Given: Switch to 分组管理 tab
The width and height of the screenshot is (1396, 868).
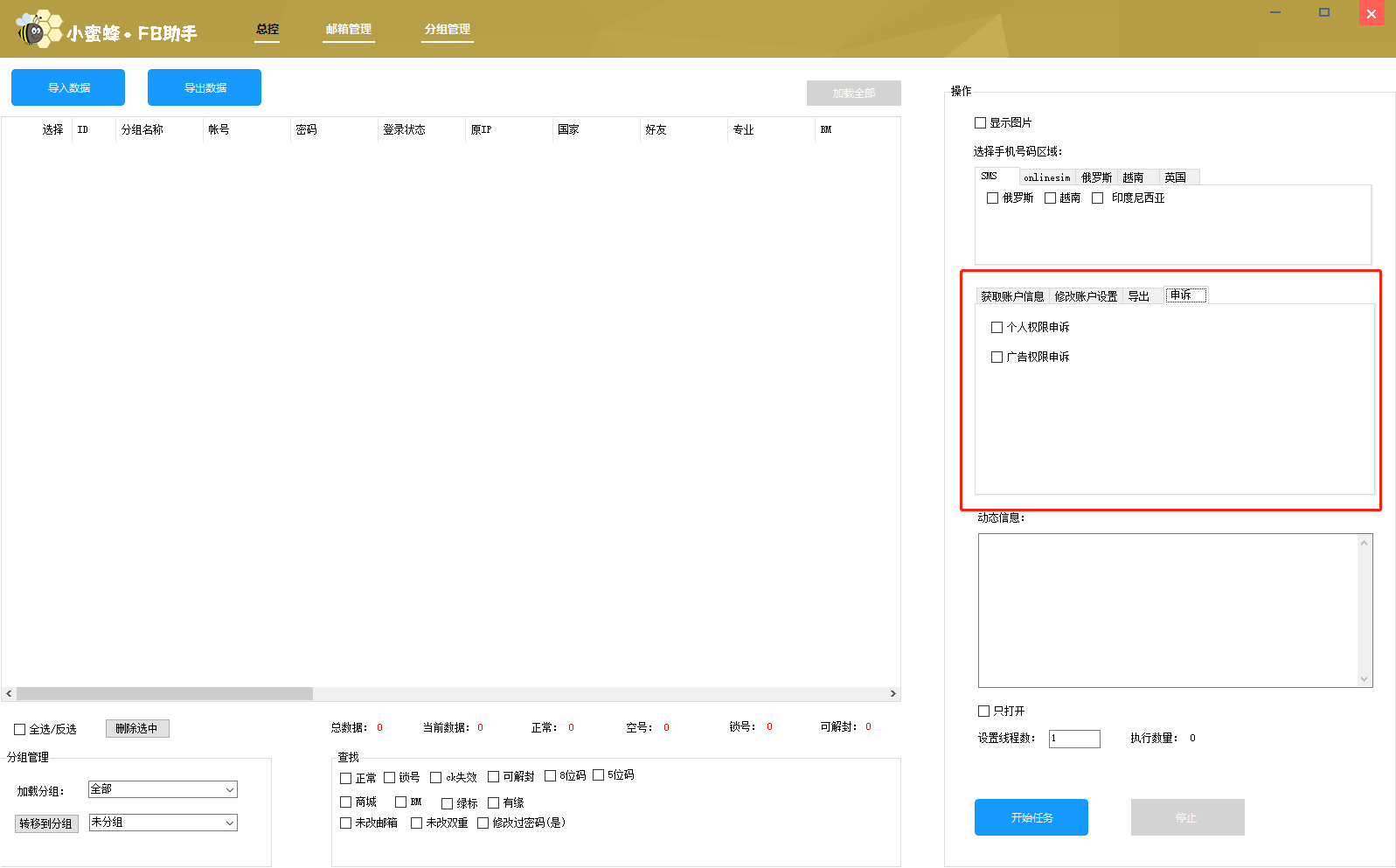Looking at the screenshot, I should (448, 30).
